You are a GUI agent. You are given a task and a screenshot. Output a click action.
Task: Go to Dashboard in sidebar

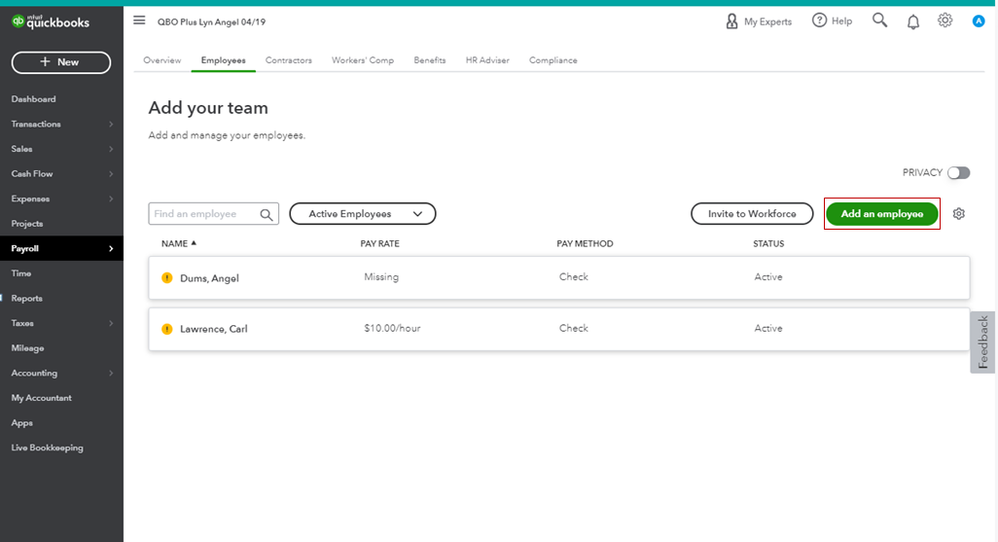tap(34, 99)
